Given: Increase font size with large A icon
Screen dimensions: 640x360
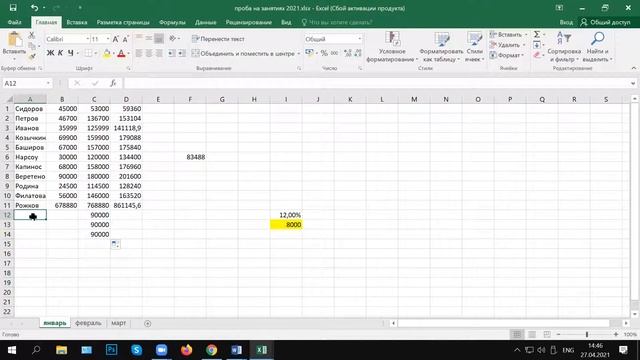Looking at the screenshot, I should coord(116,39).
